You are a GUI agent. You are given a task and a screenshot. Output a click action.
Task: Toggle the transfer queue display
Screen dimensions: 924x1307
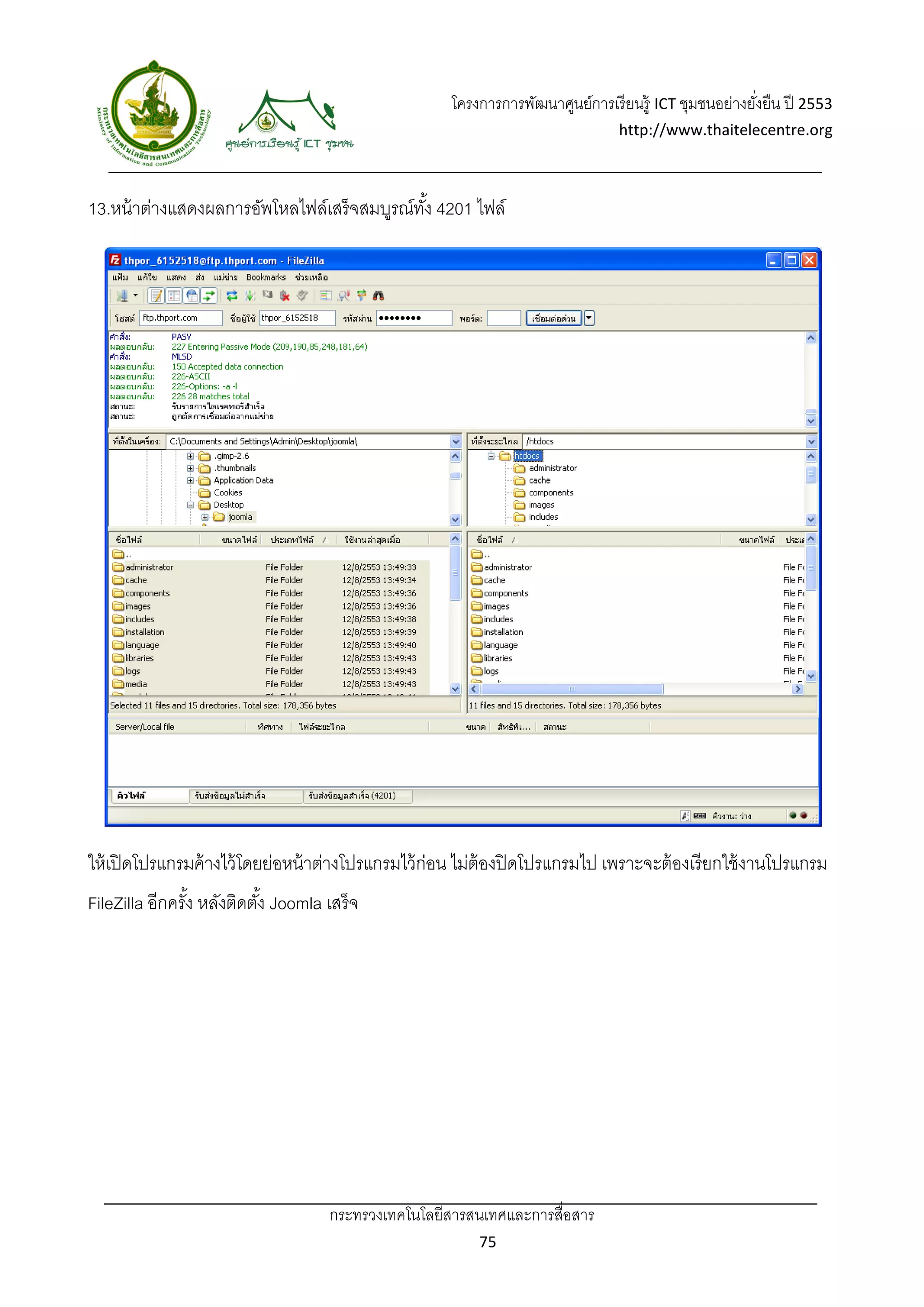point(209,296)
